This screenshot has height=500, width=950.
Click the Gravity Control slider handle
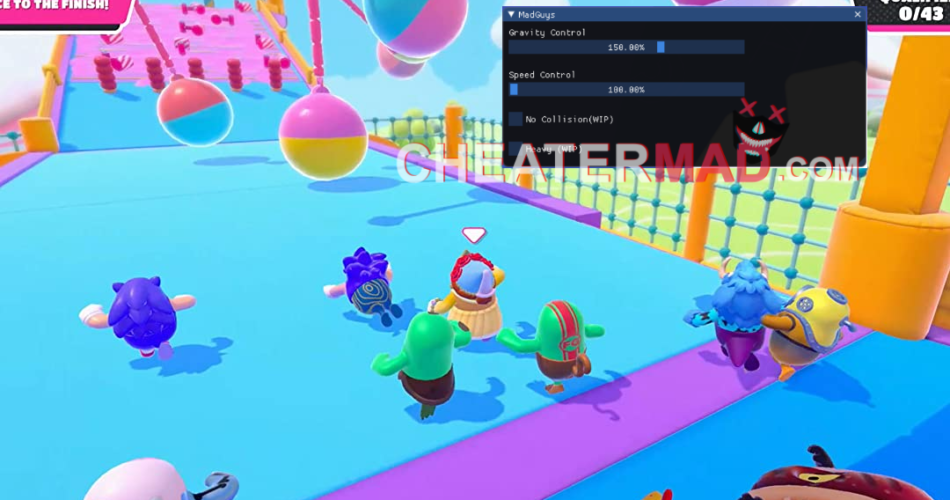661,47
